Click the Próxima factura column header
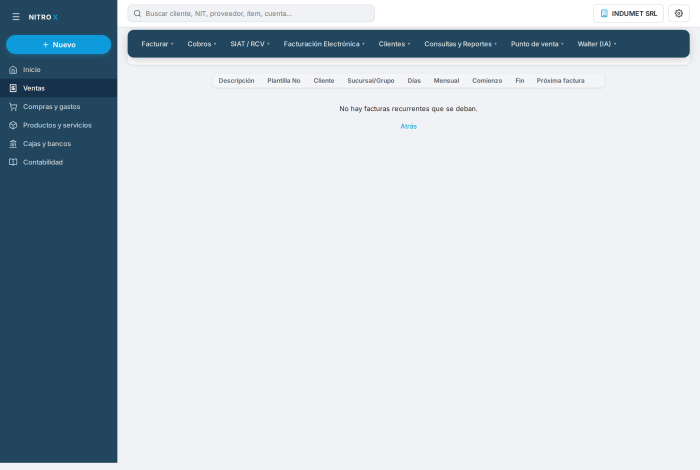The height and width of the screenshot is (470, 700). click(560, 81)
